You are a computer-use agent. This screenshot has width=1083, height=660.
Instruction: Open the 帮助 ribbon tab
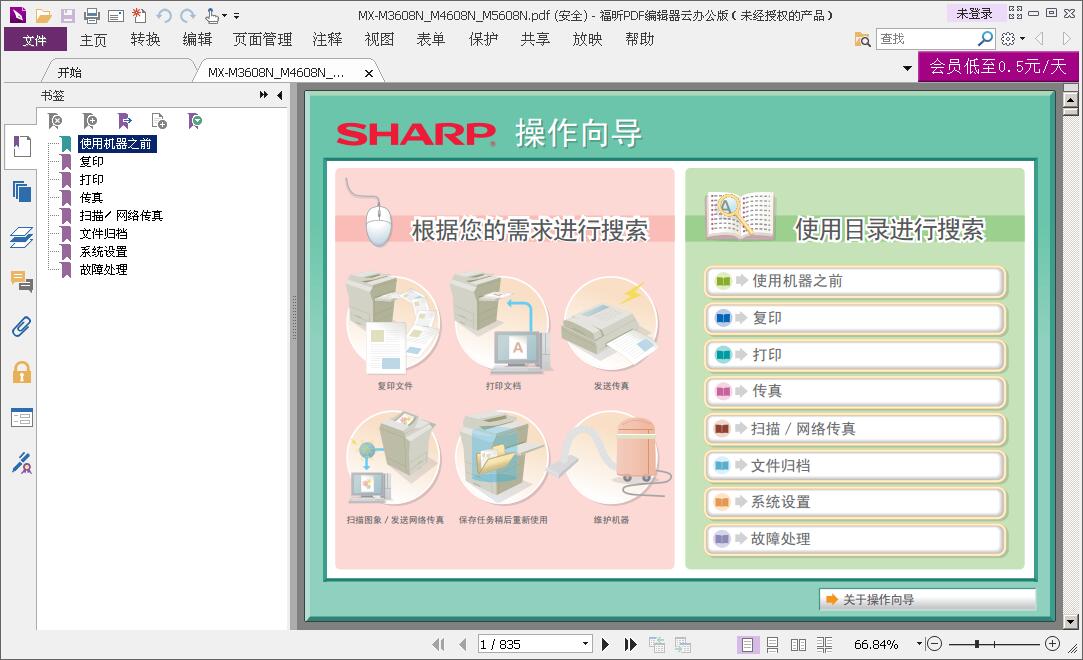[640, 39]
